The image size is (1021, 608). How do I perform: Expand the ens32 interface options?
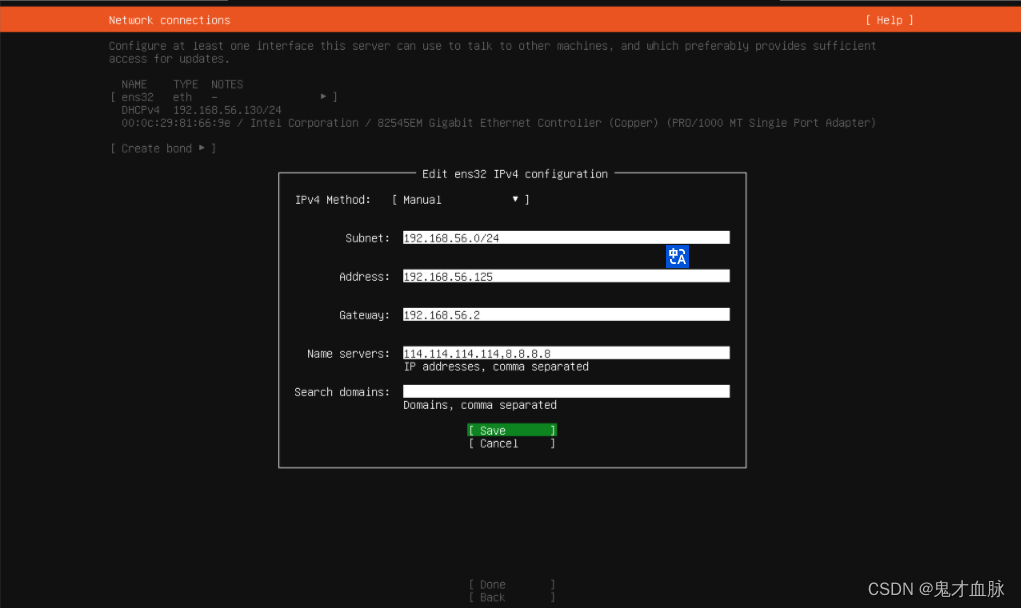click(x=325, y=96)
